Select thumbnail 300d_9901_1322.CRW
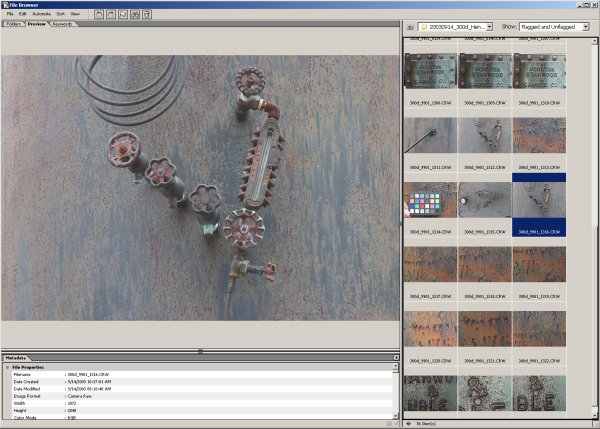600x429 pixels. tap(539, 329)
